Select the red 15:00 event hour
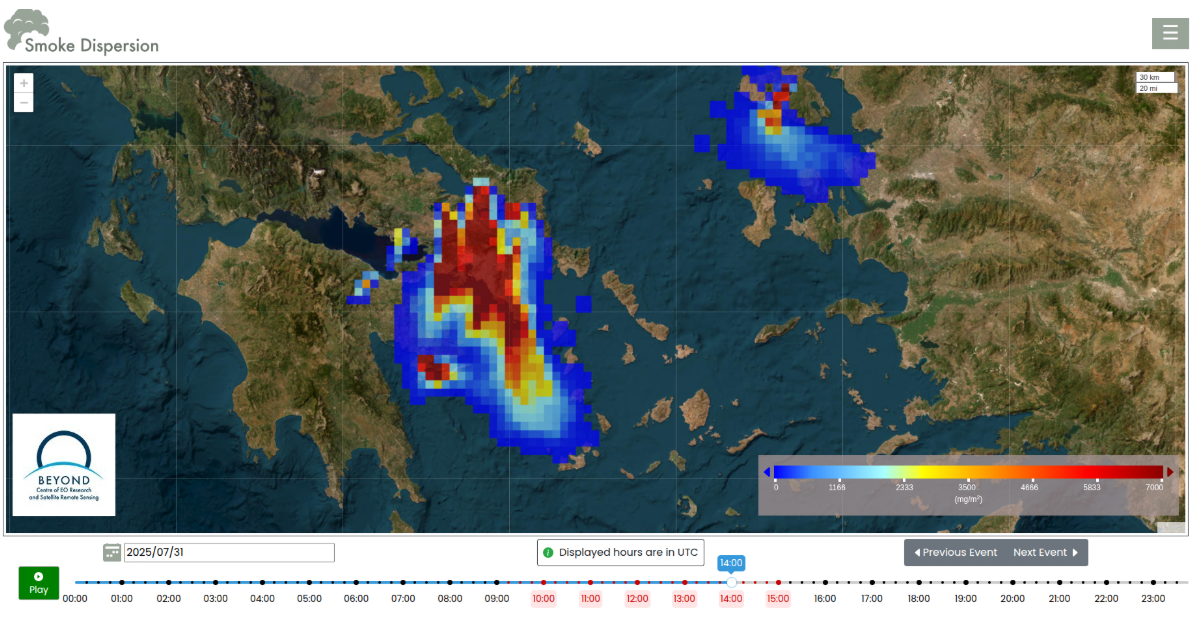Viewport: 1198px width, 618px height. (x=778, y=598)
